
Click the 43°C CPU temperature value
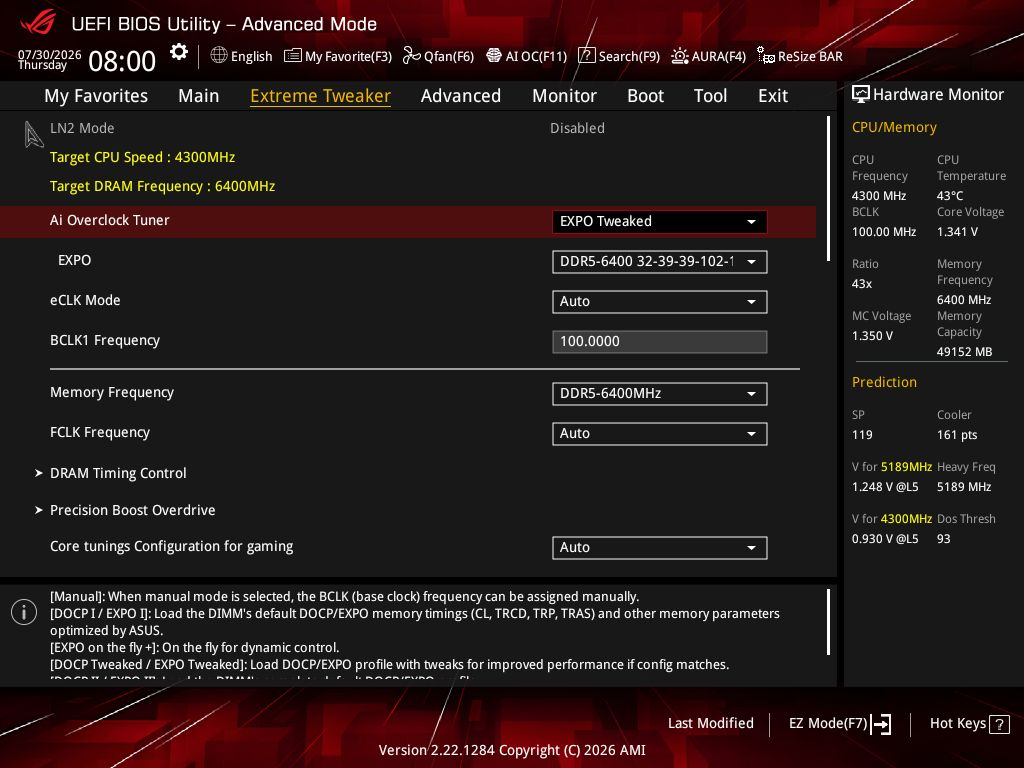coord(950,195)
